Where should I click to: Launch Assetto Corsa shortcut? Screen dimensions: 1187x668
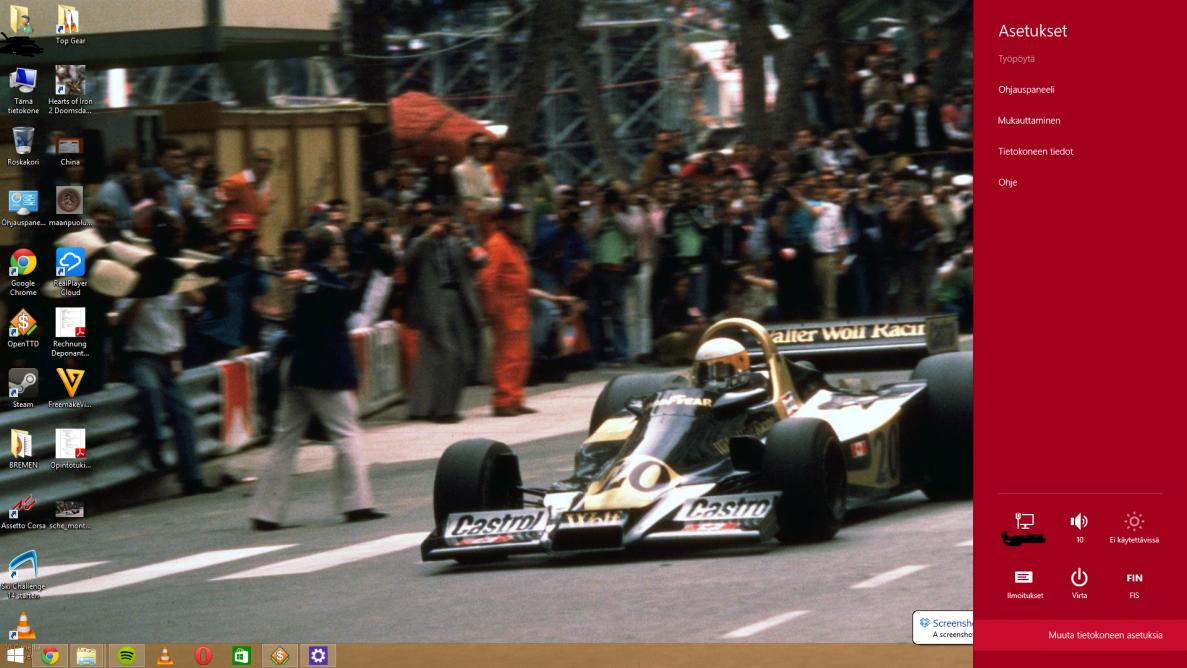click(x=23, y=511)
